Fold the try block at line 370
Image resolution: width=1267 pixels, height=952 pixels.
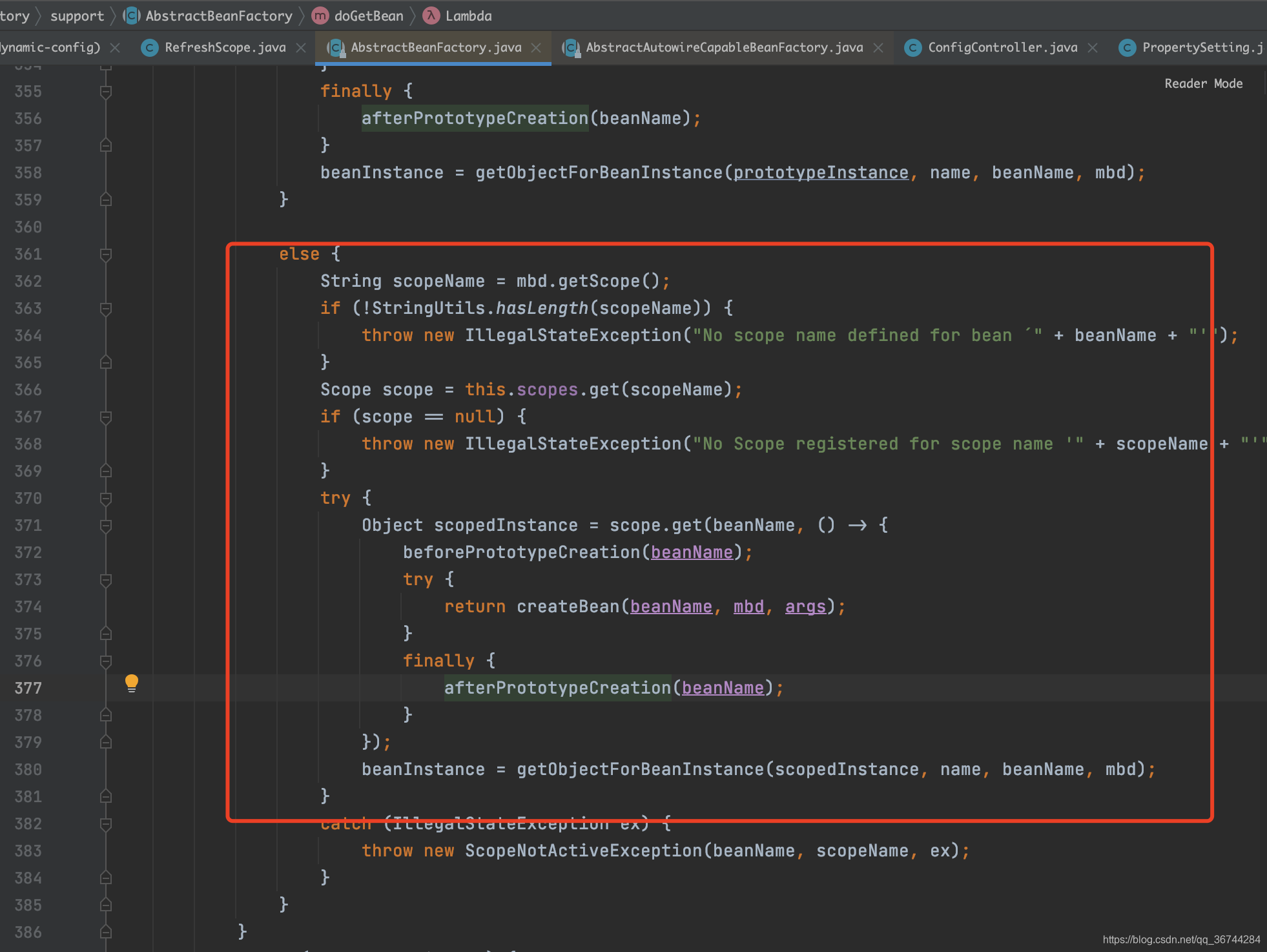coord(106,499)
